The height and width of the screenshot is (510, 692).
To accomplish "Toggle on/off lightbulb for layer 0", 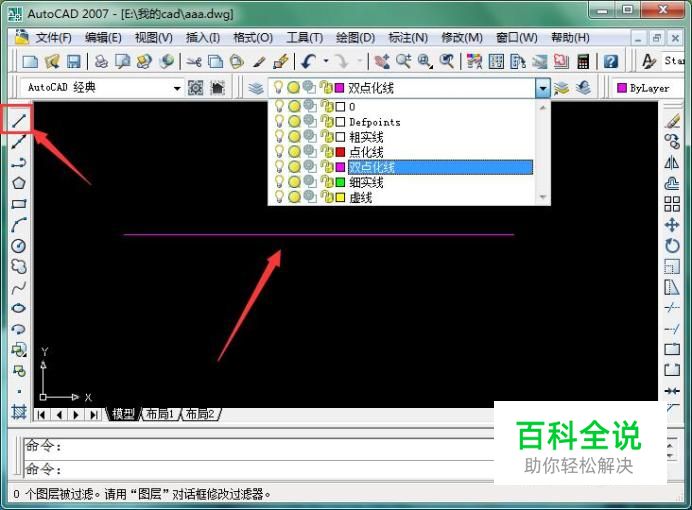I will [279, 106].
